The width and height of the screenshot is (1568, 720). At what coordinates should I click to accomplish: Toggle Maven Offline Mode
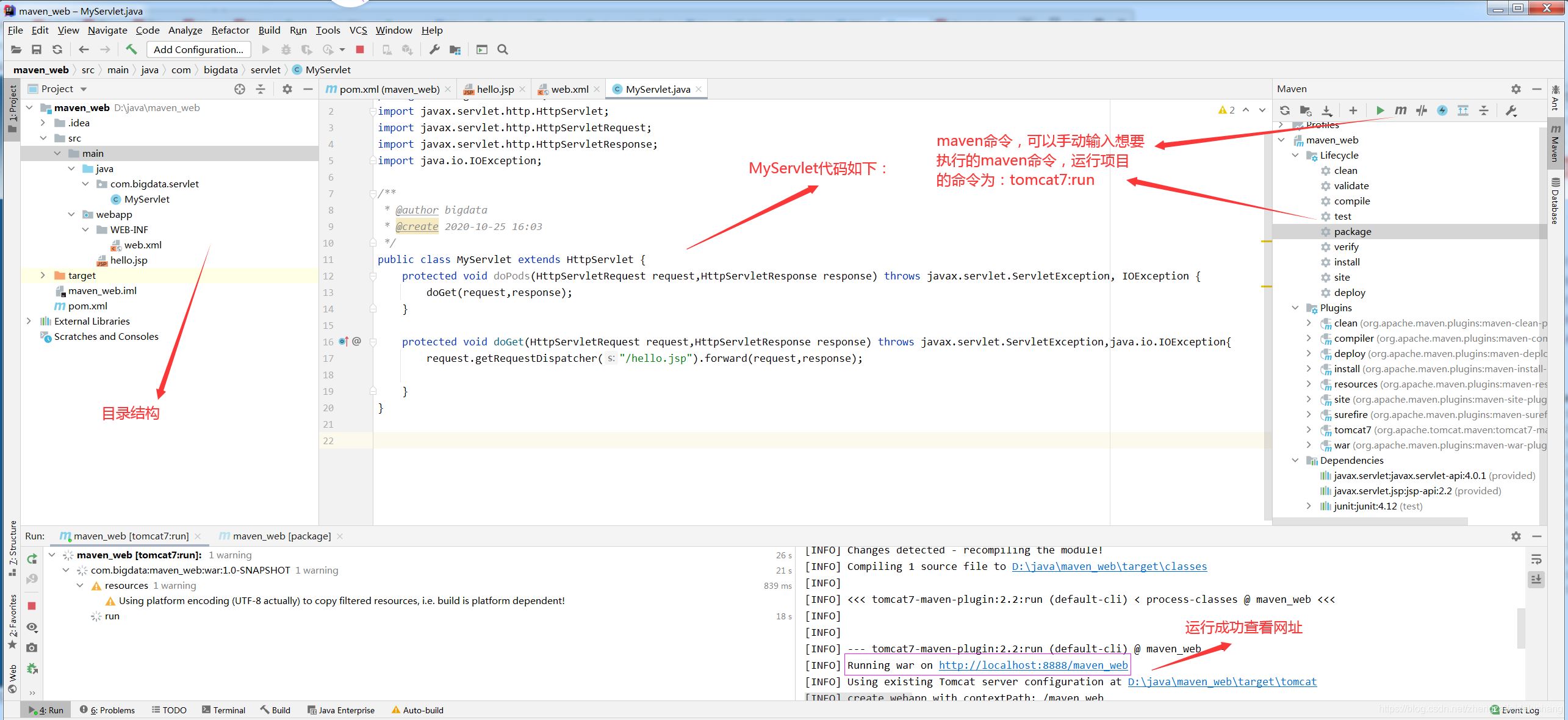(1422, 110)
